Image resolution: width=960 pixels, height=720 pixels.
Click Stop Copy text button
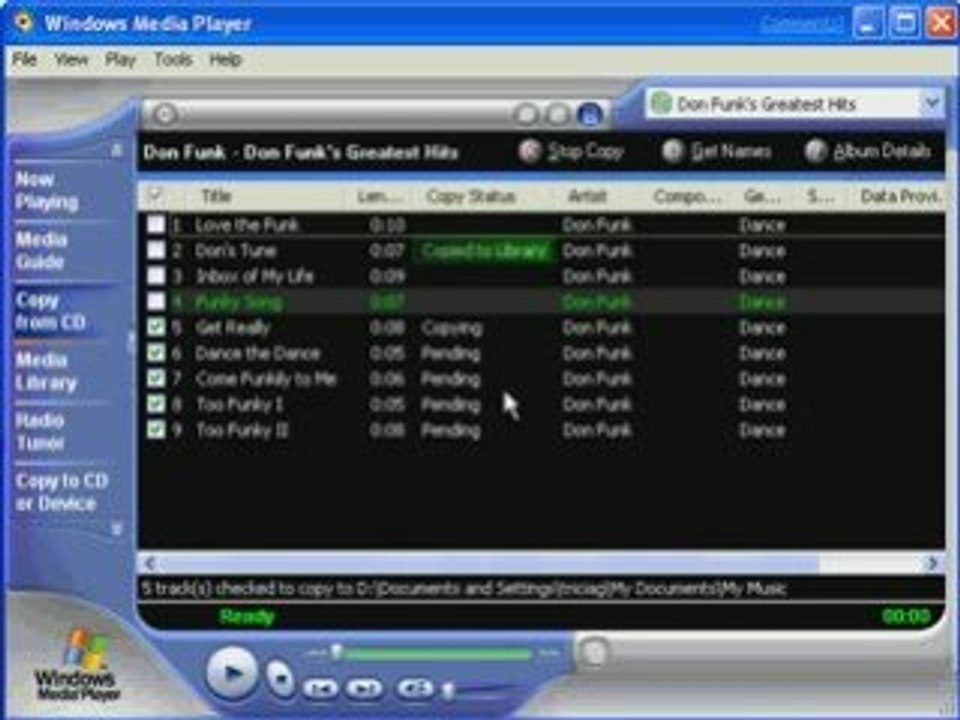(585, 151)
